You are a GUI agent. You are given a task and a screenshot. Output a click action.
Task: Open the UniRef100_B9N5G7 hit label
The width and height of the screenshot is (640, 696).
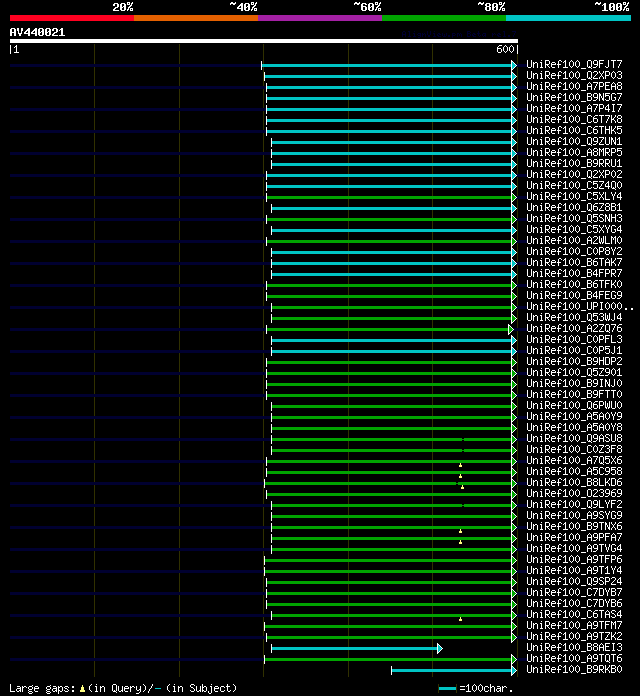574,98
